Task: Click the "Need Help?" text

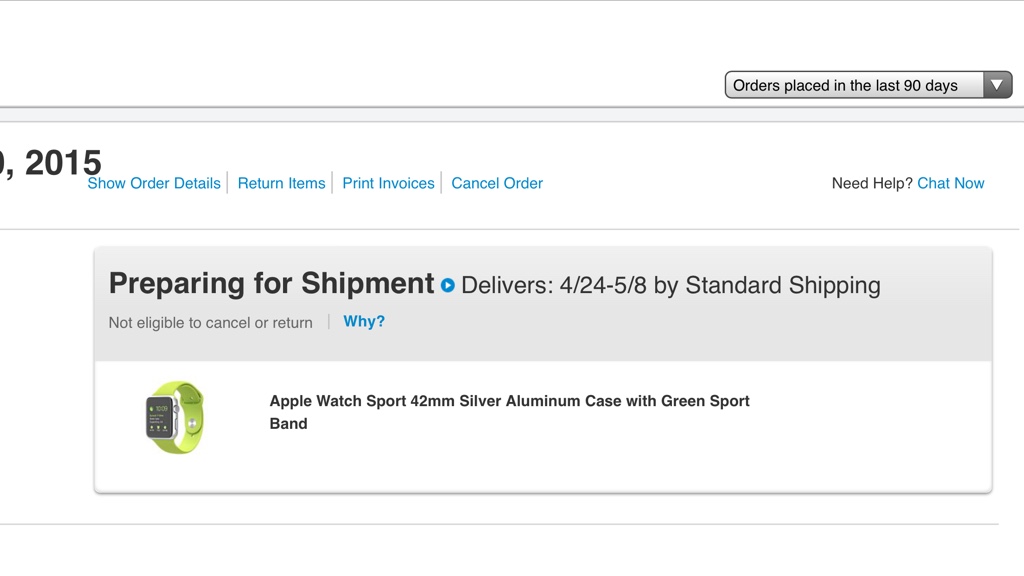Action: (x=872, y=183)
